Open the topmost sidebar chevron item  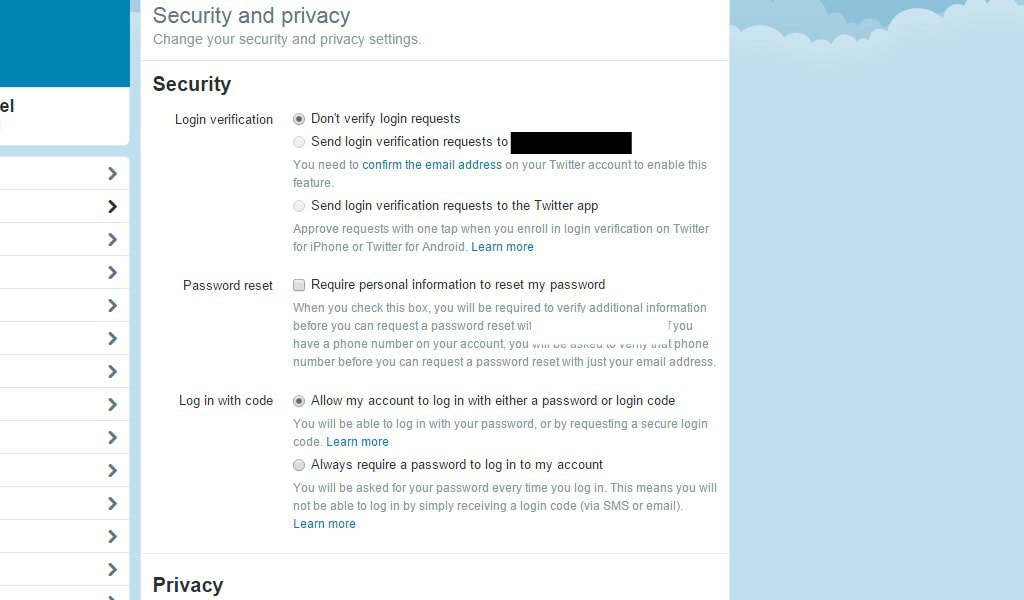point(65,174)
